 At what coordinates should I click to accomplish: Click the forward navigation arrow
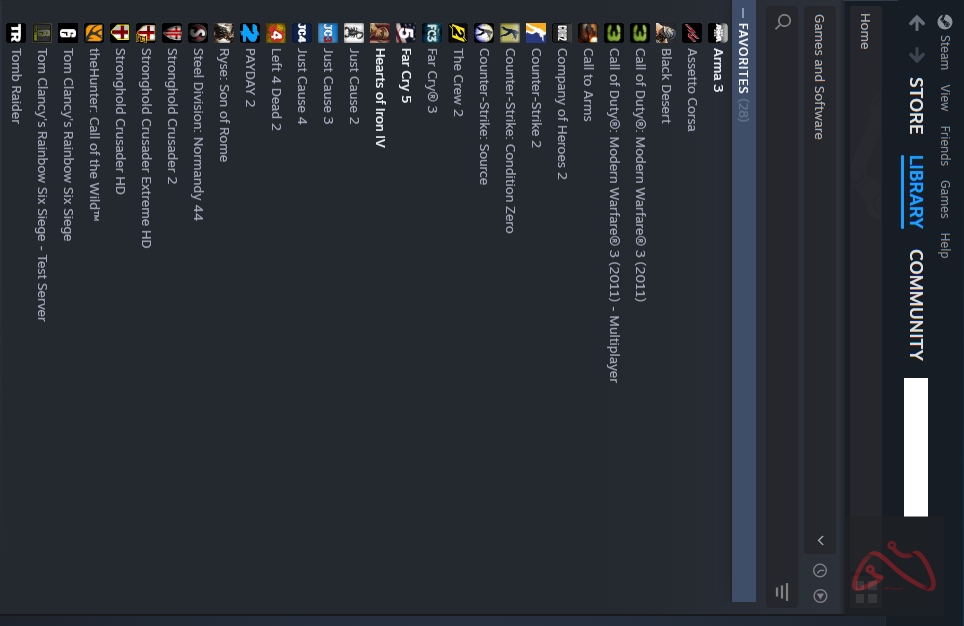click(917, 55)
